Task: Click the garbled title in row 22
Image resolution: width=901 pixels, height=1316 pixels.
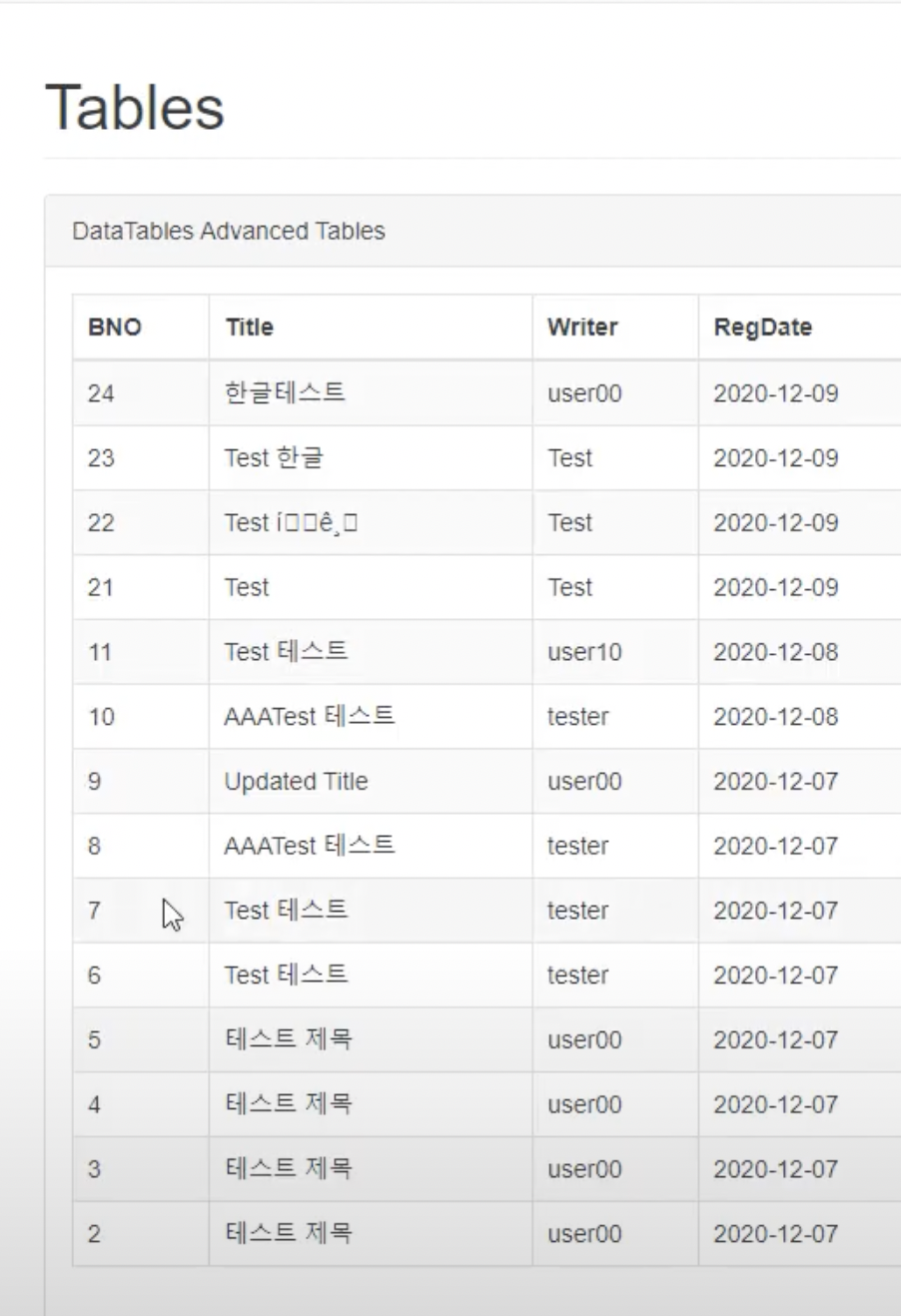Action: 291,522
